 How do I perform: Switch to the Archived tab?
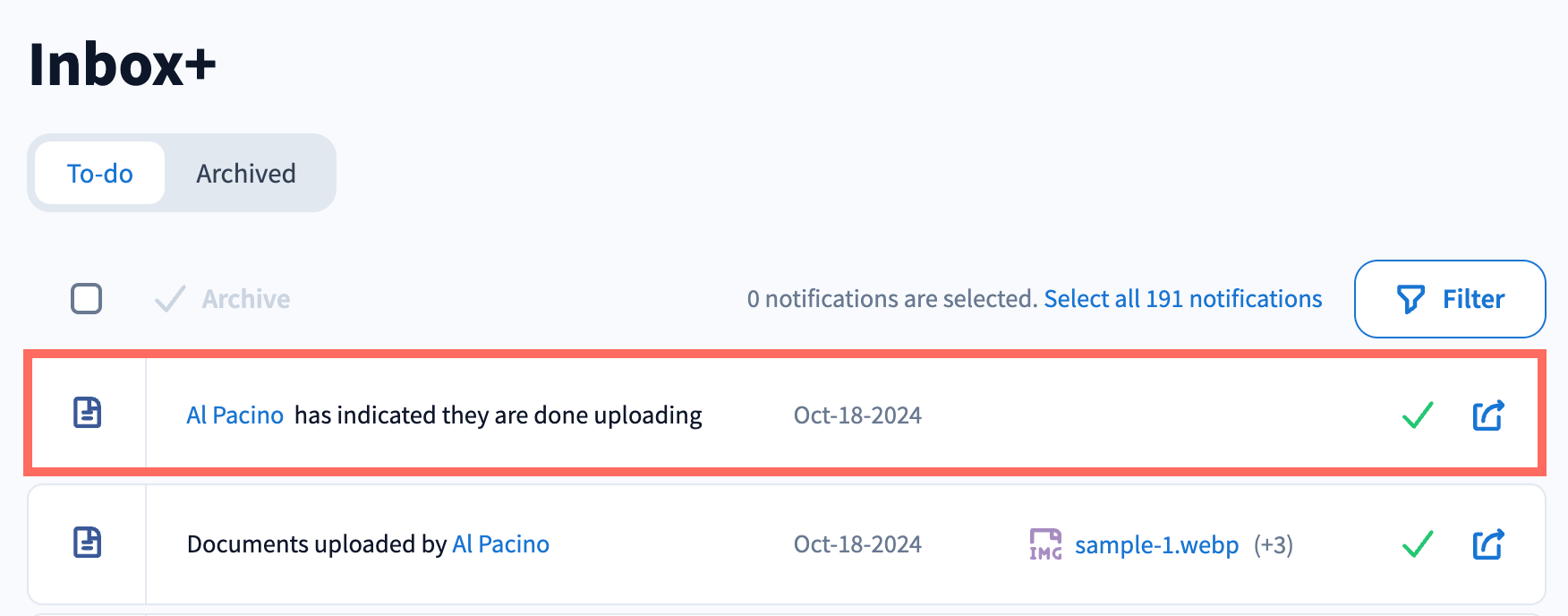point(246,174)
